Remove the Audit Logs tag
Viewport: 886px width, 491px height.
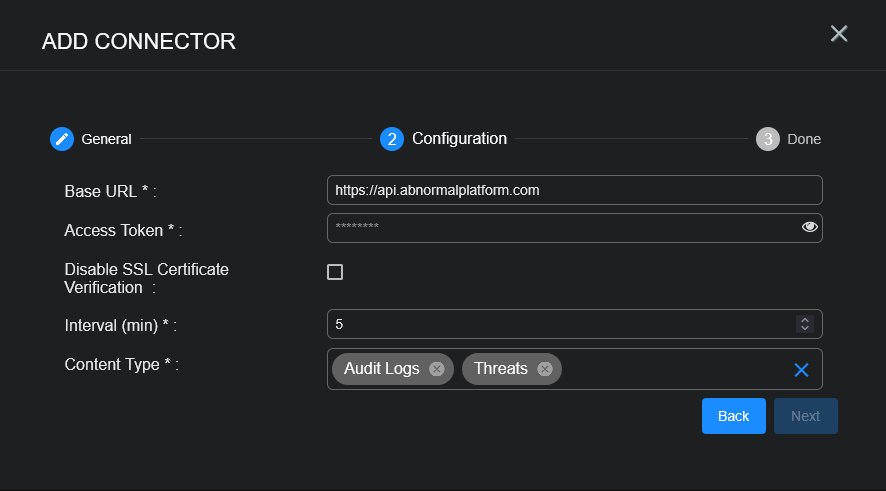point(437,369)
